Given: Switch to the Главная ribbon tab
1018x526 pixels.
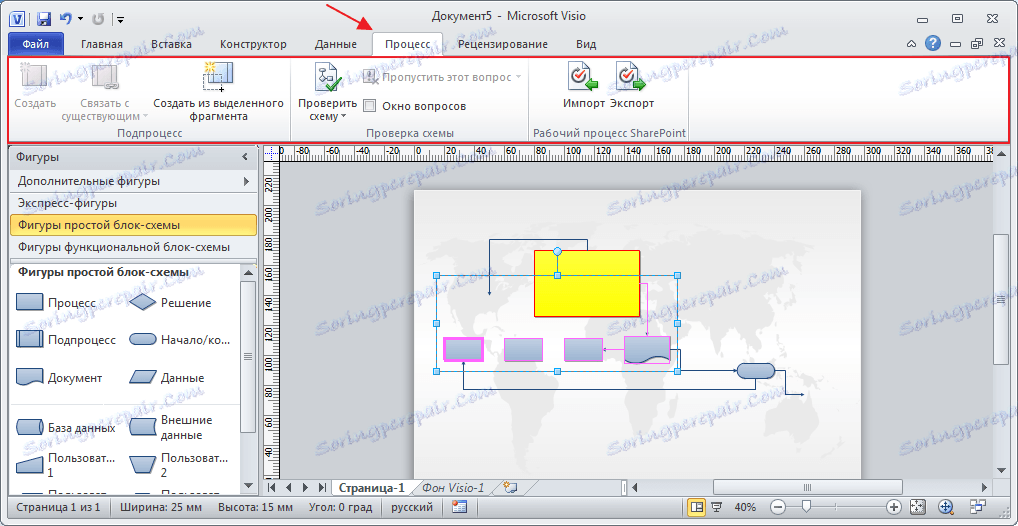Looking at the screenshot, I should [102, 44].
